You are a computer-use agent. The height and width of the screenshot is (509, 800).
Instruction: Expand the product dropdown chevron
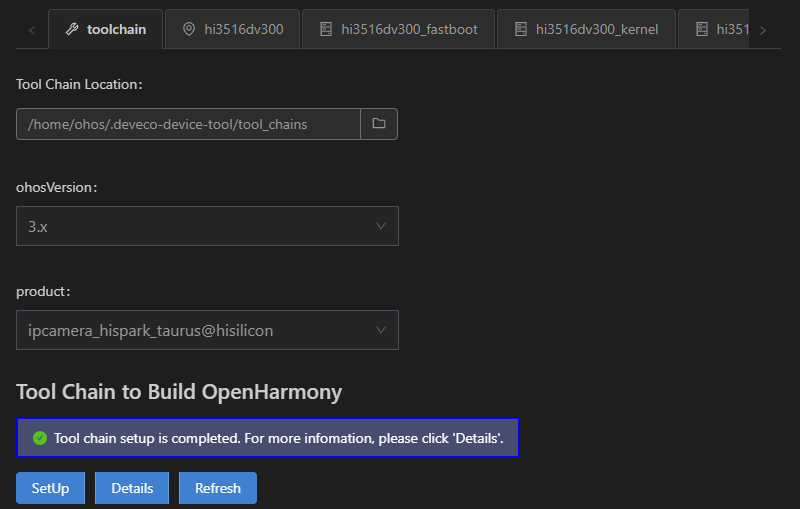pyautogui.click(x=381, y=330)
